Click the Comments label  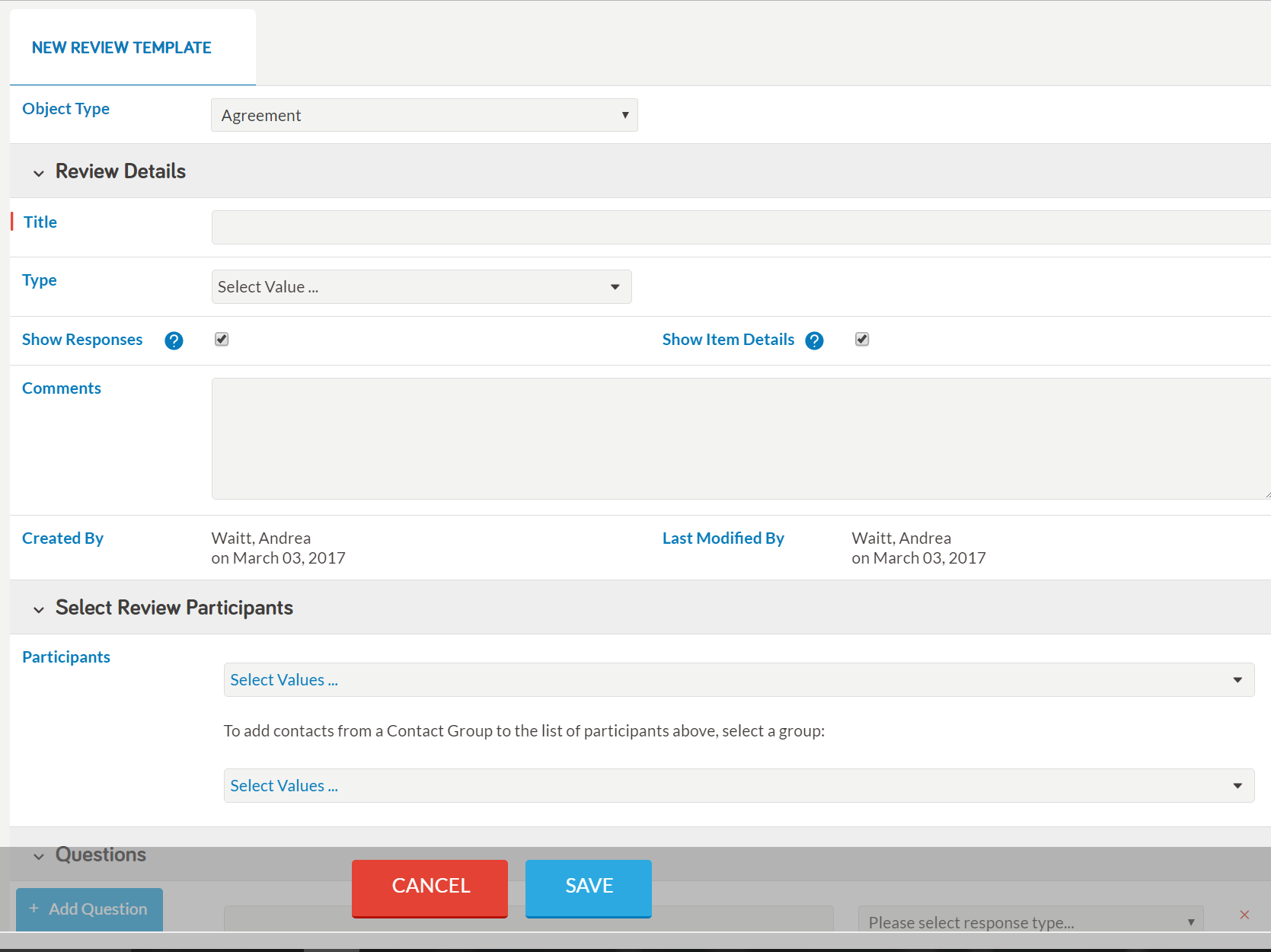(x=62, y=388)
